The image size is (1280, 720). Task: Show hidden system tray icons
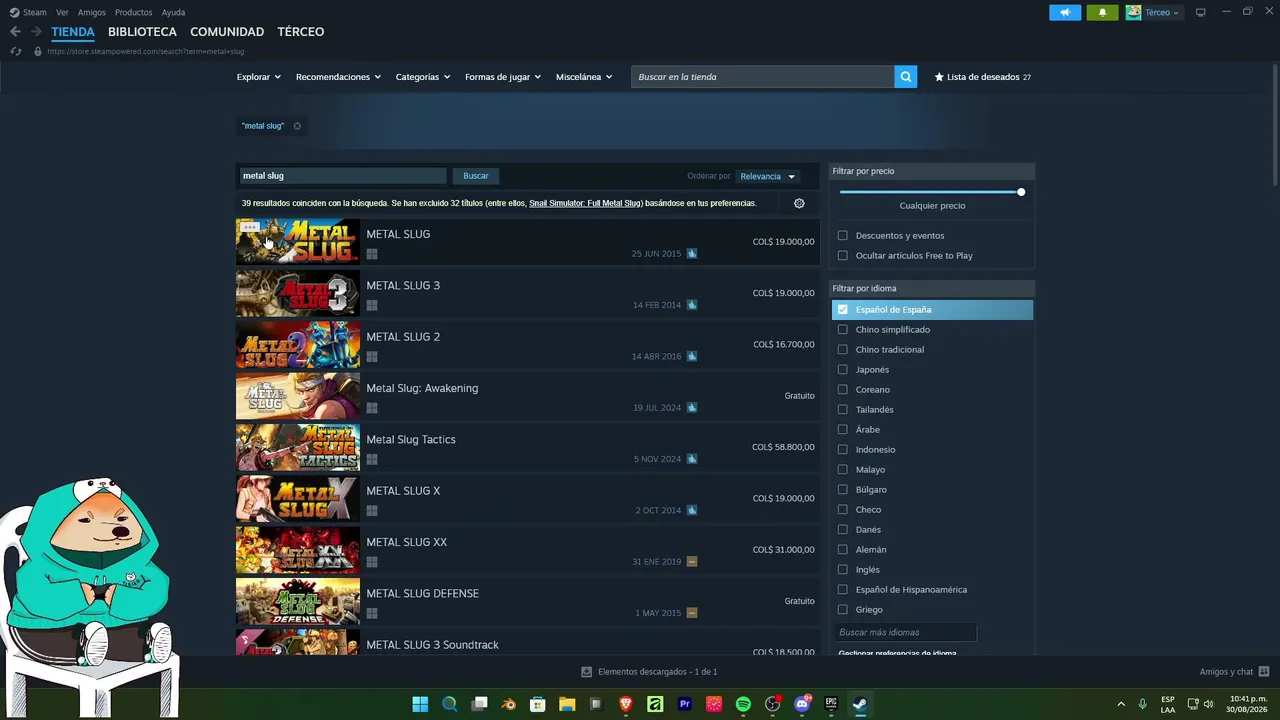point(1121,704)
